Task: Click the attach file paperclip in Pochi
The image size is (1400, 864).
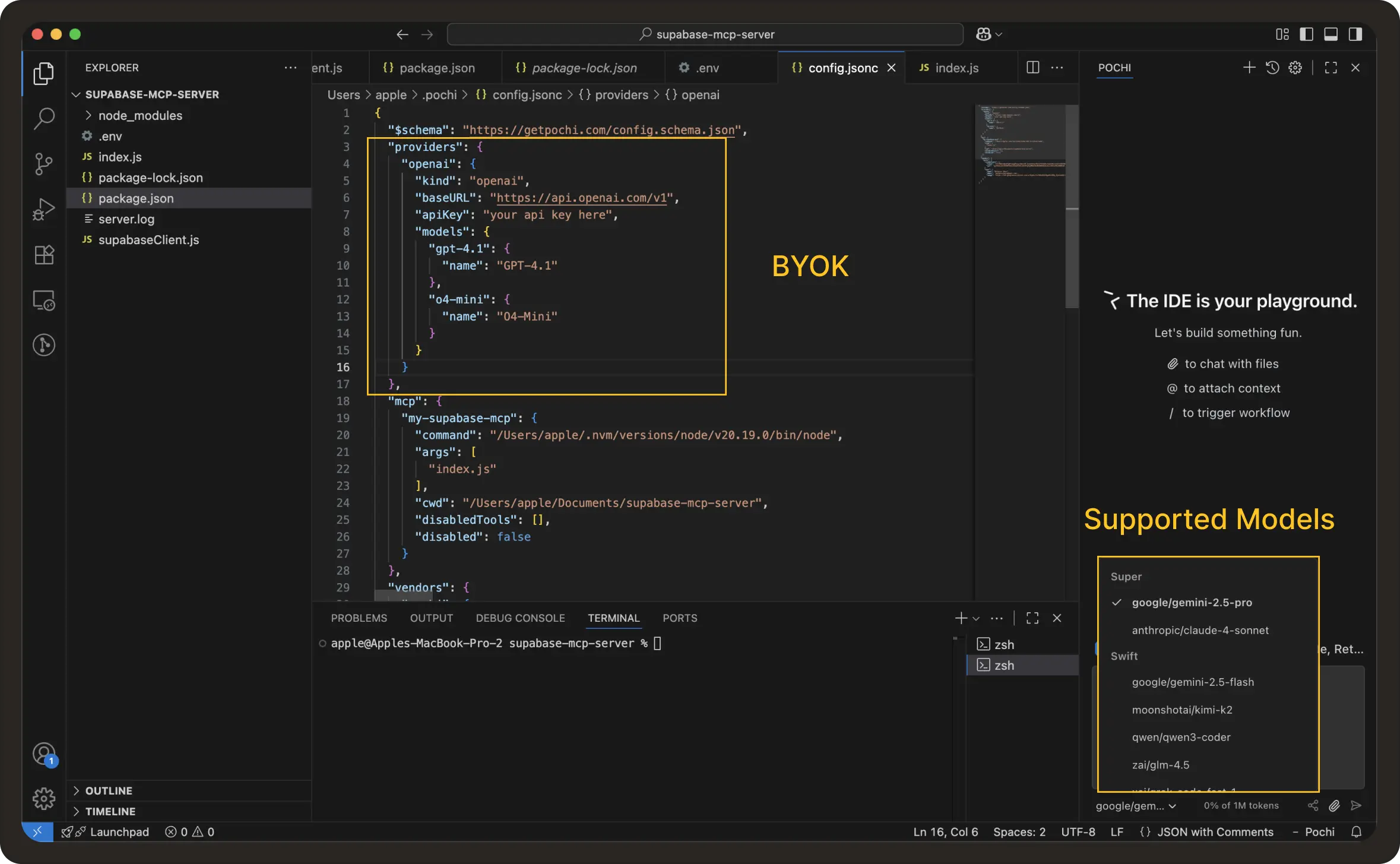Action: [x=1334, y=806]
